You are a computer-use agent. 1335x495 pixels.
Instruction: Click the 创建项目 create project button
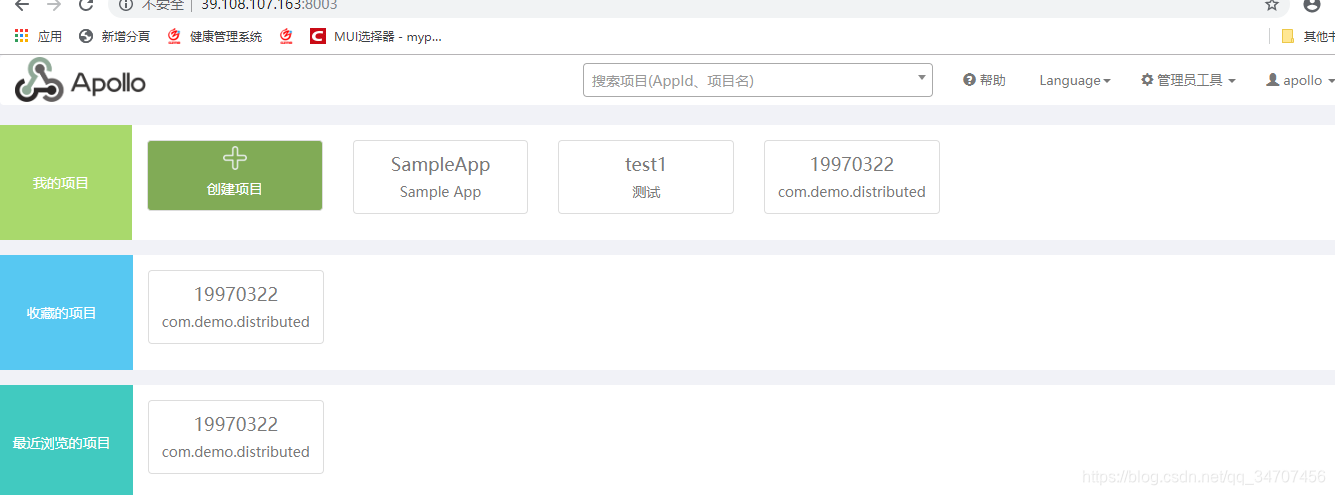coord(235,175)
